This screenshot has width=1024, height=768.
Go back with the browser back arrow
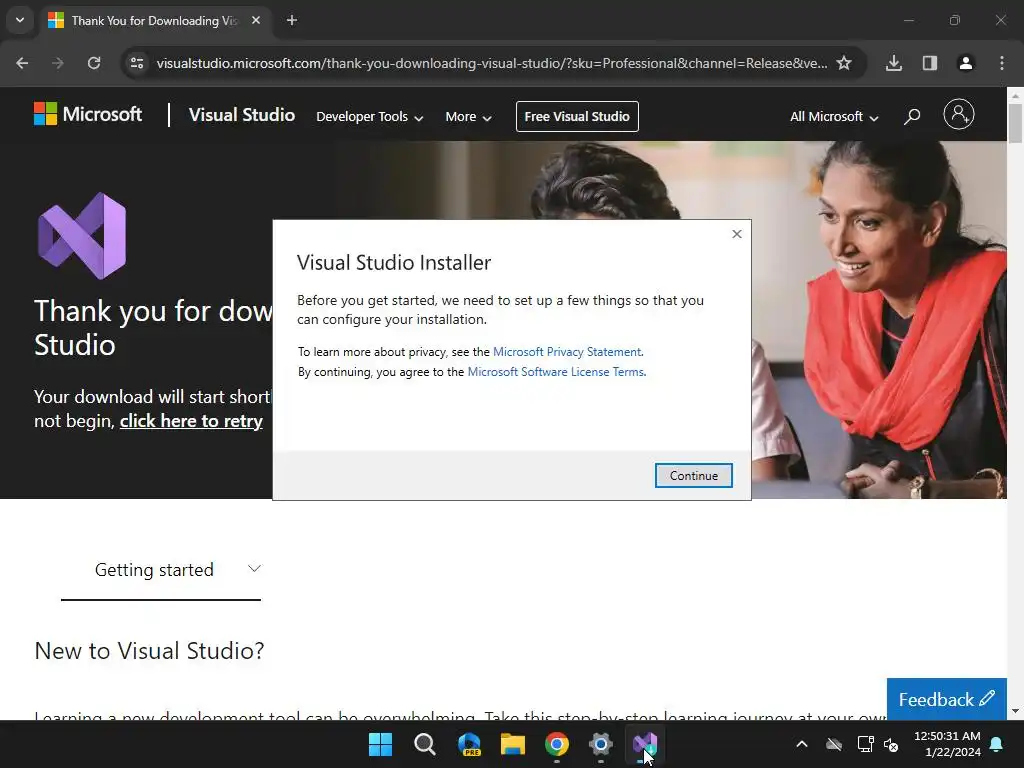point(22,63)
